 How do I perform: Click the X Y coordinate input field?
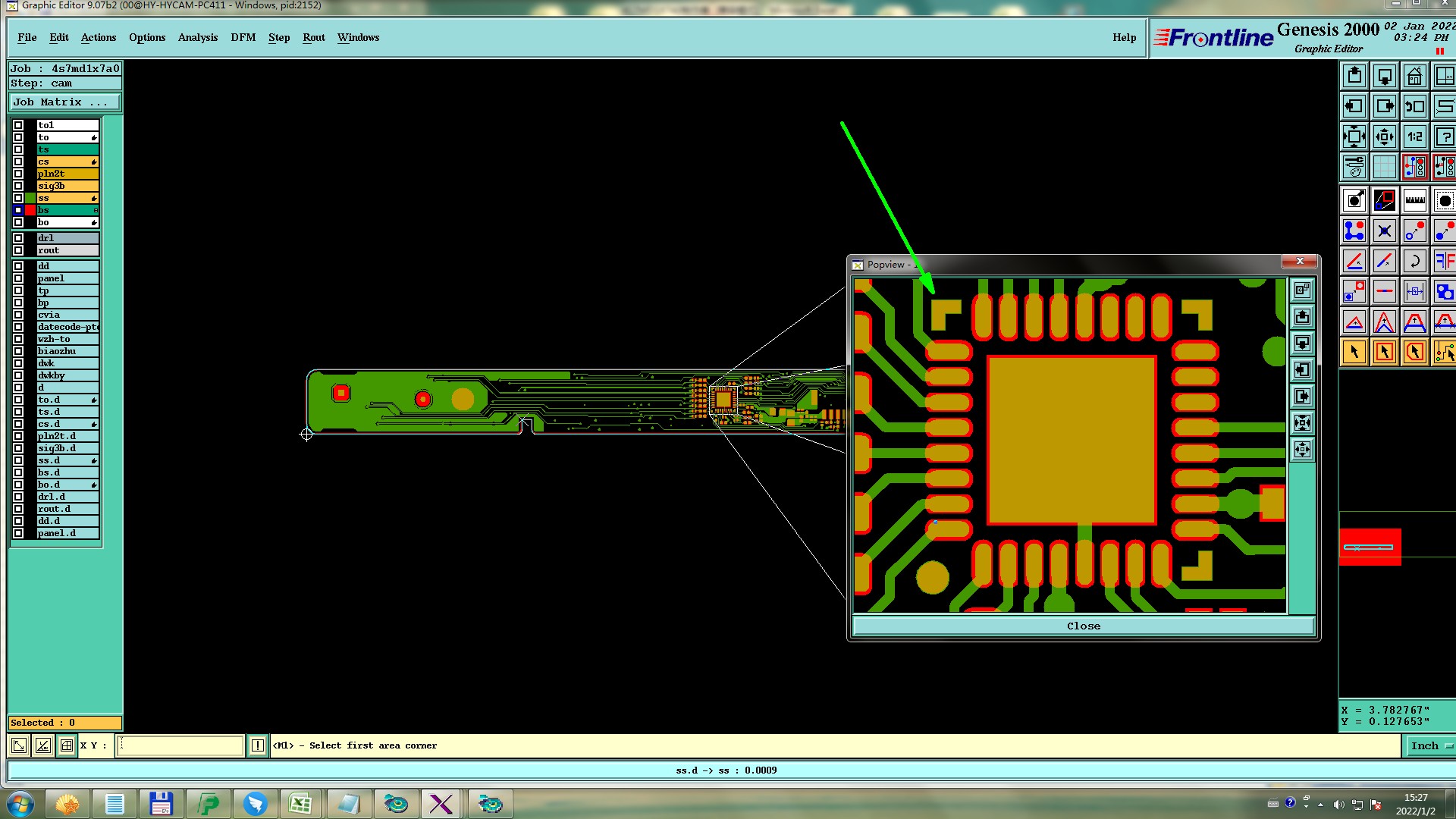tap(180, 745)
